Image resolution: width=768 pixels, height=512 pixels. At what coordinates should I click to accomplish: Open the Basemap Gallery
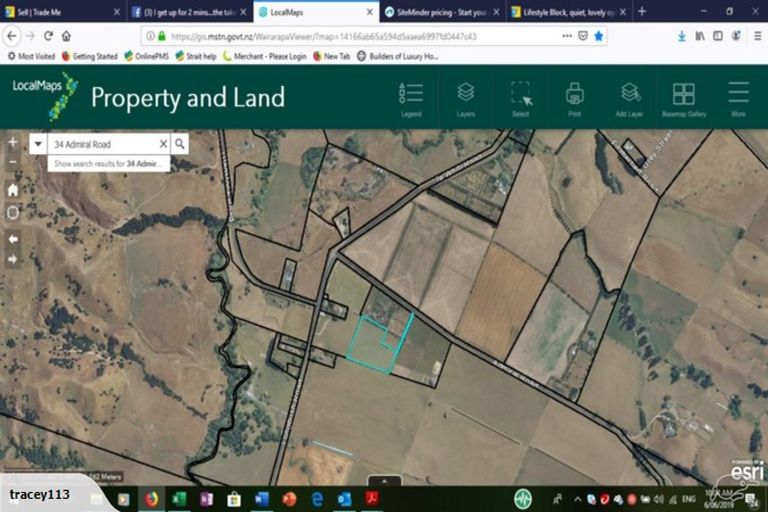[x=684, y=98]
